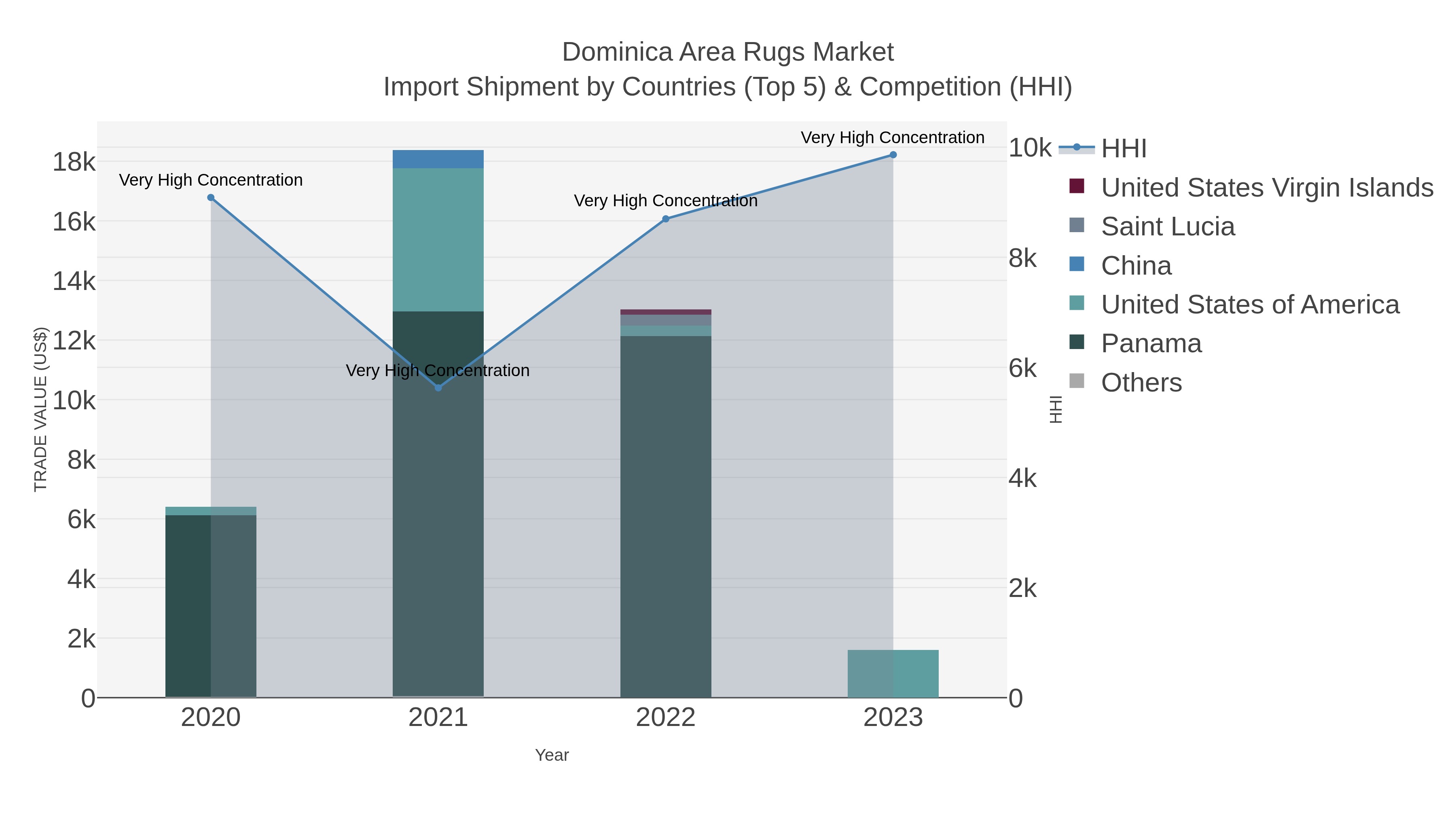Click the 12k left axis tick

point(74,341)
